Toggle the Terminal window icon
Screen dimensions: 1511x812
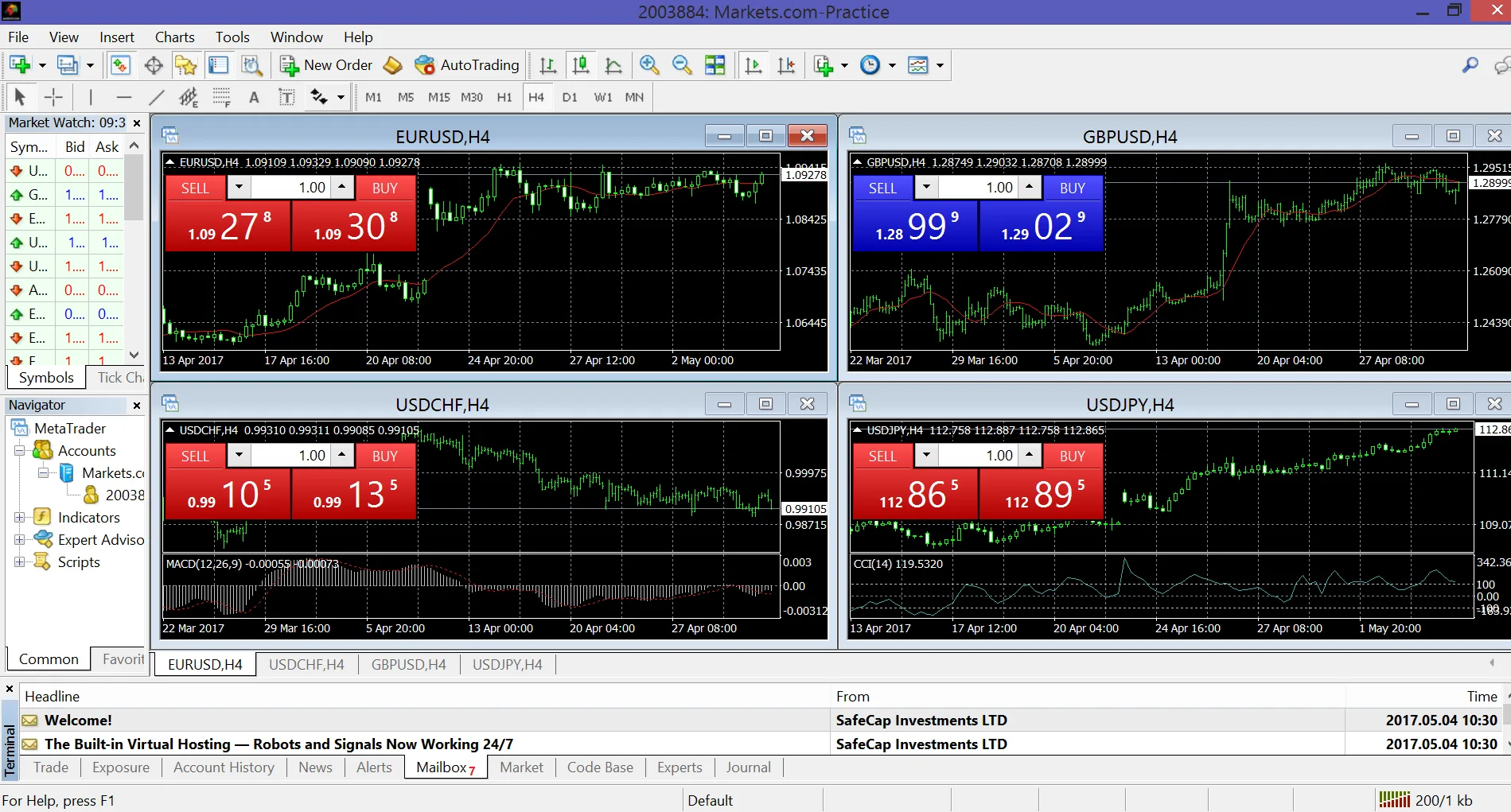pyautogui.click(x=219, y=65)
